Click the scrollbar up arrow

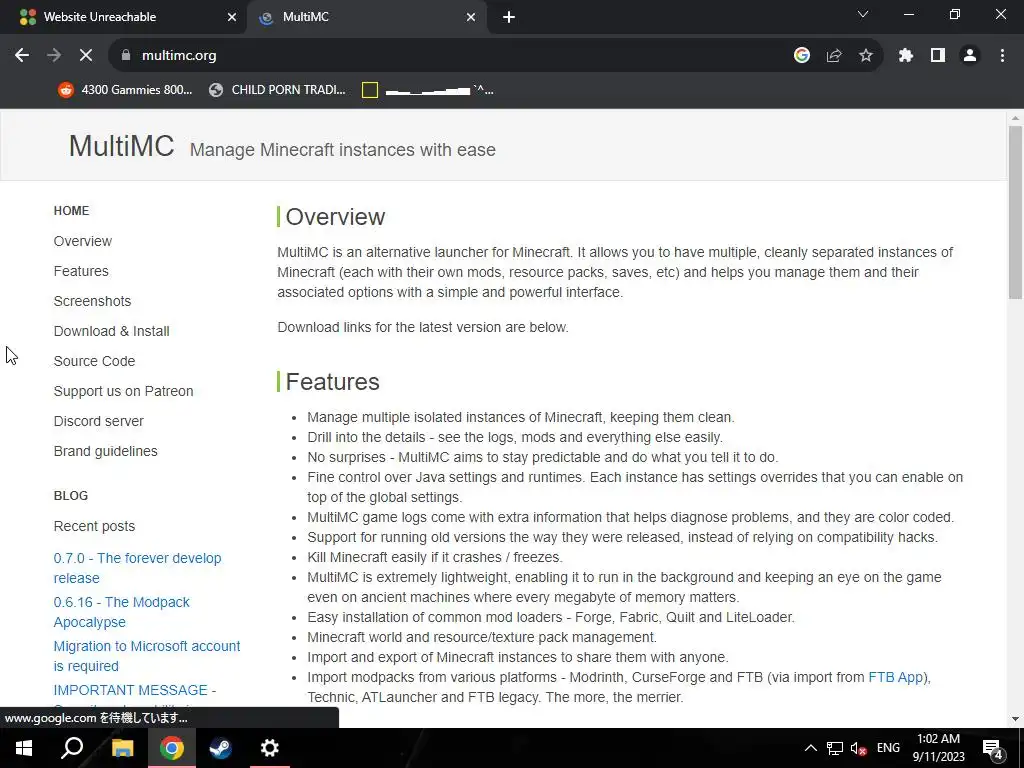1015,118
